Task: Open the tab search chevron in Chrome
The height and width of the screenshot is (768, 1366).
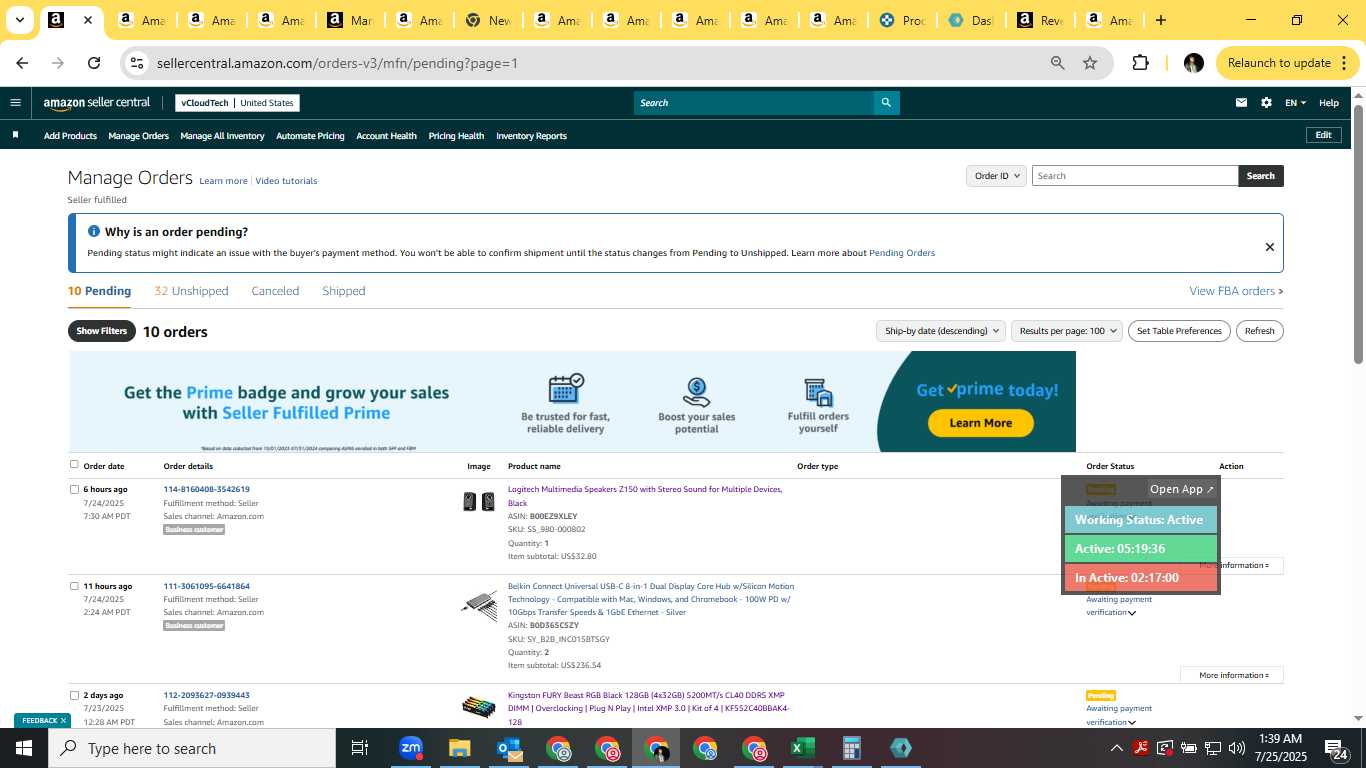Action: point(19,20)
